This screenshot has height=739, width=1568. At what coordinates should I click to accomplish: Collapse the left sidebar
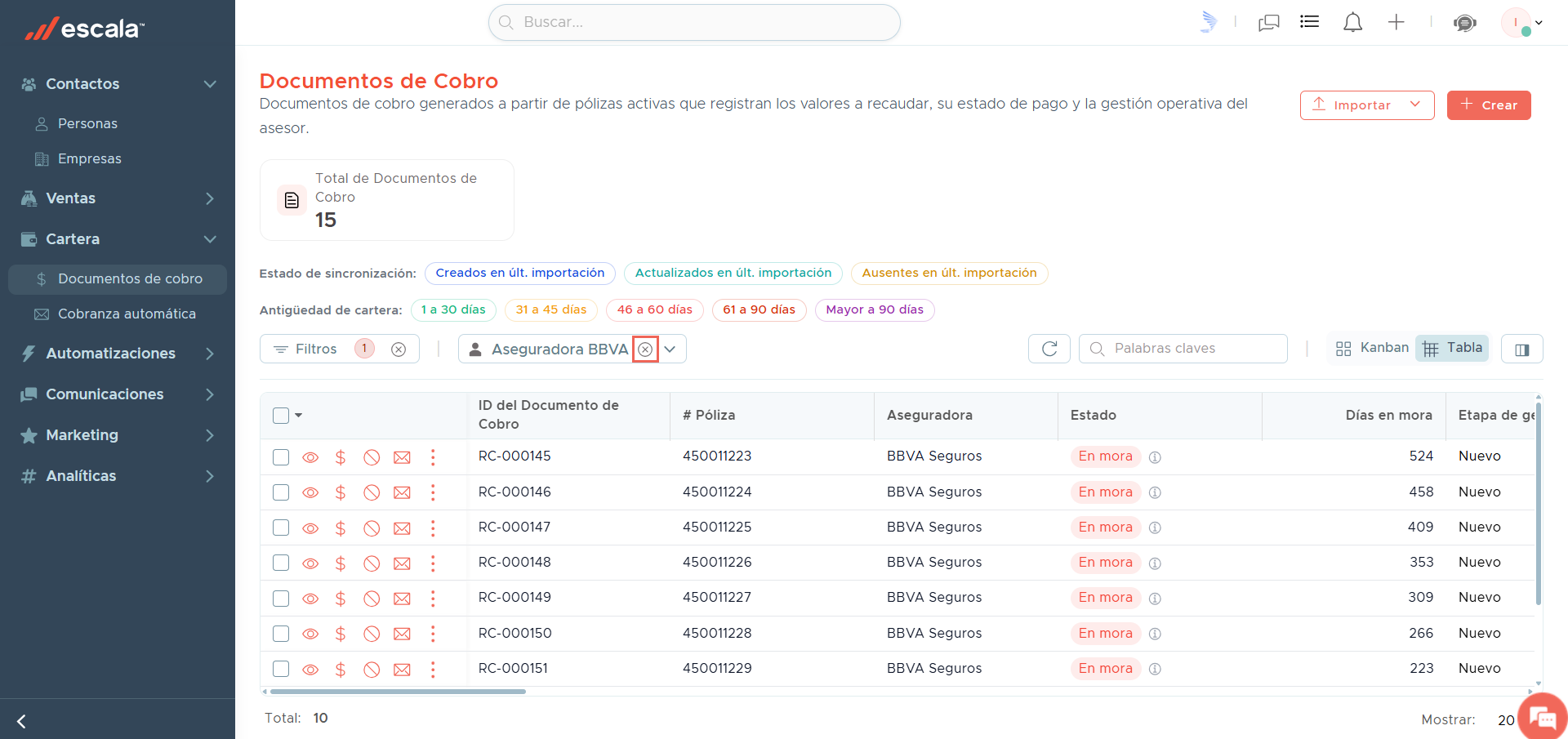pyautogui.click(x=22, y=721)
